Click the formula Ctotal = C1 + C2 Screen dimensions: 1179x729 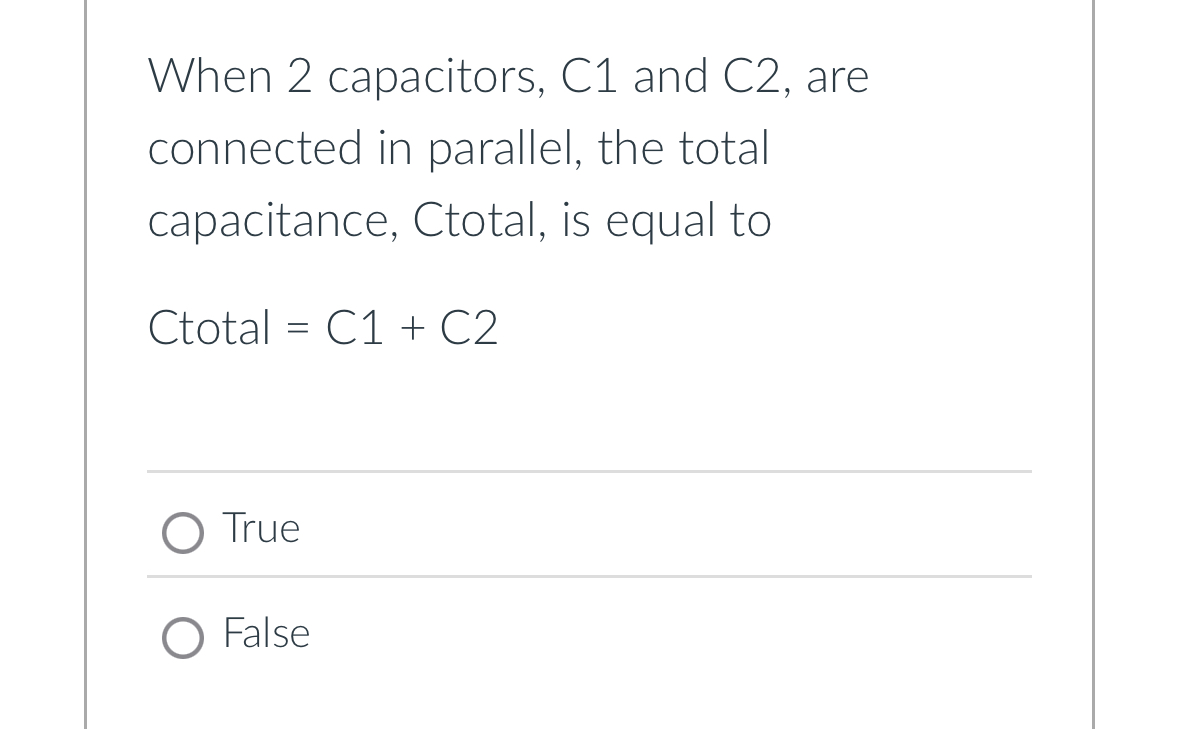(x=323, y=327)
